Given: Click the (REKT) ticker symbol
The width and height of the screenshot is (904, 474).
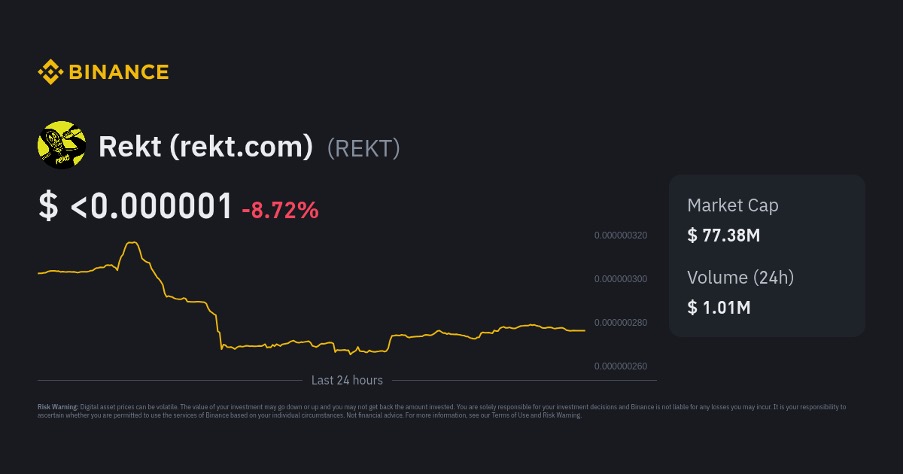Looking at the screenshot, I should 363,148.
